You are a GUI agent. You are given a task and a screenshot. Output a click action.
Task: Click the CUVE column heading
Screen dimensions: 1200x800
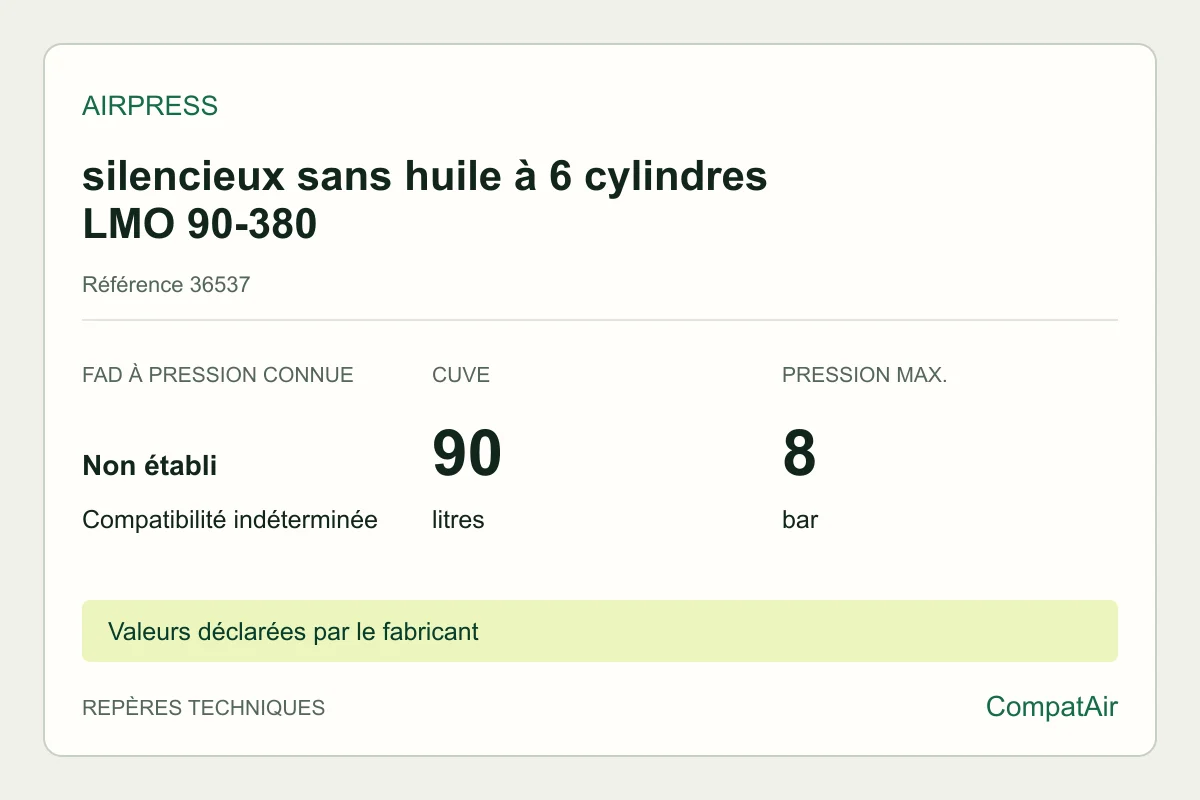coord(461,375)
